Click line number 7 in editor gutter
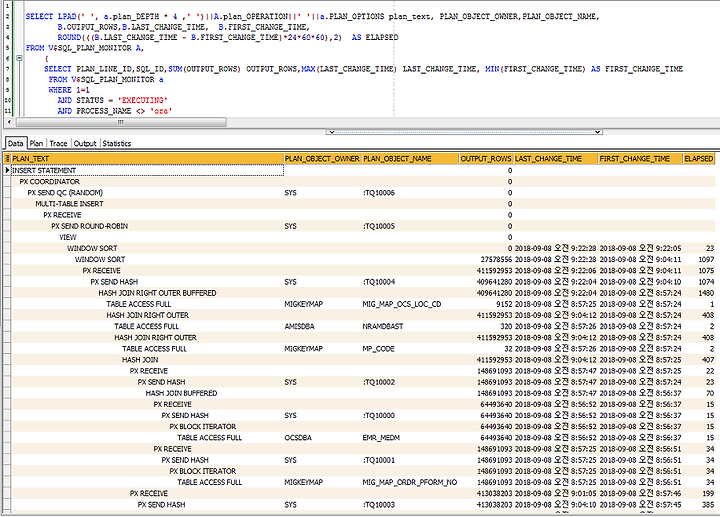Image resolution: width=720 pixels, height=517 pixels. coord(7,69)
